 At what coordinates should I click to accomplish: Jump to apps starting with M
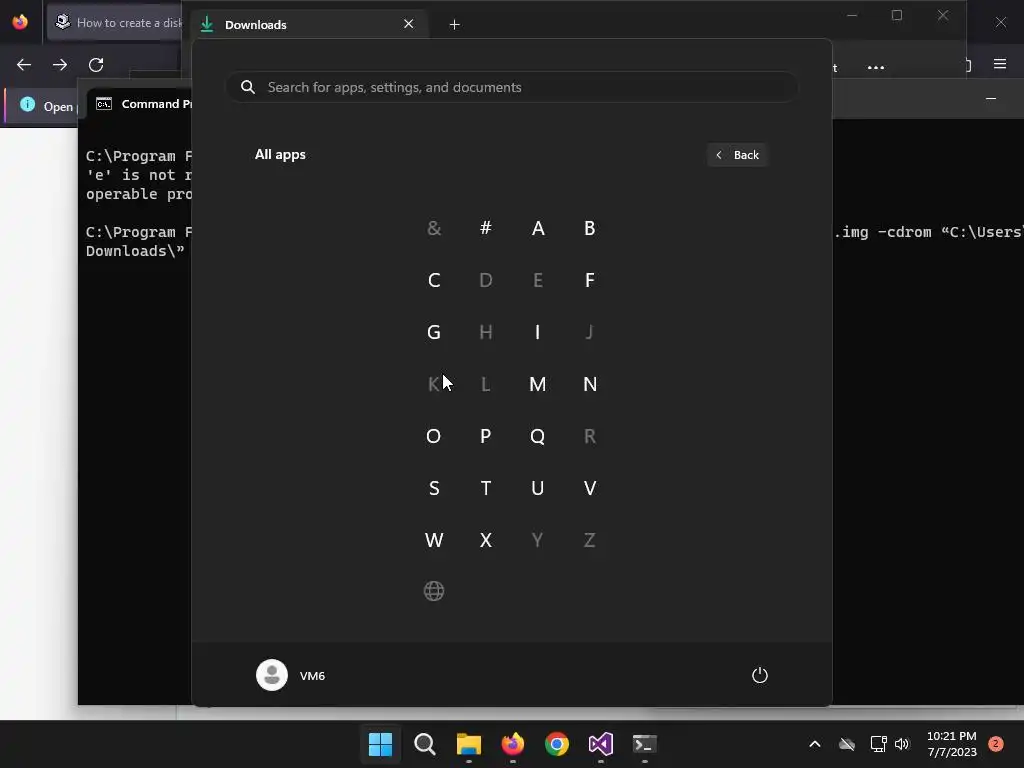click(537, 384)
